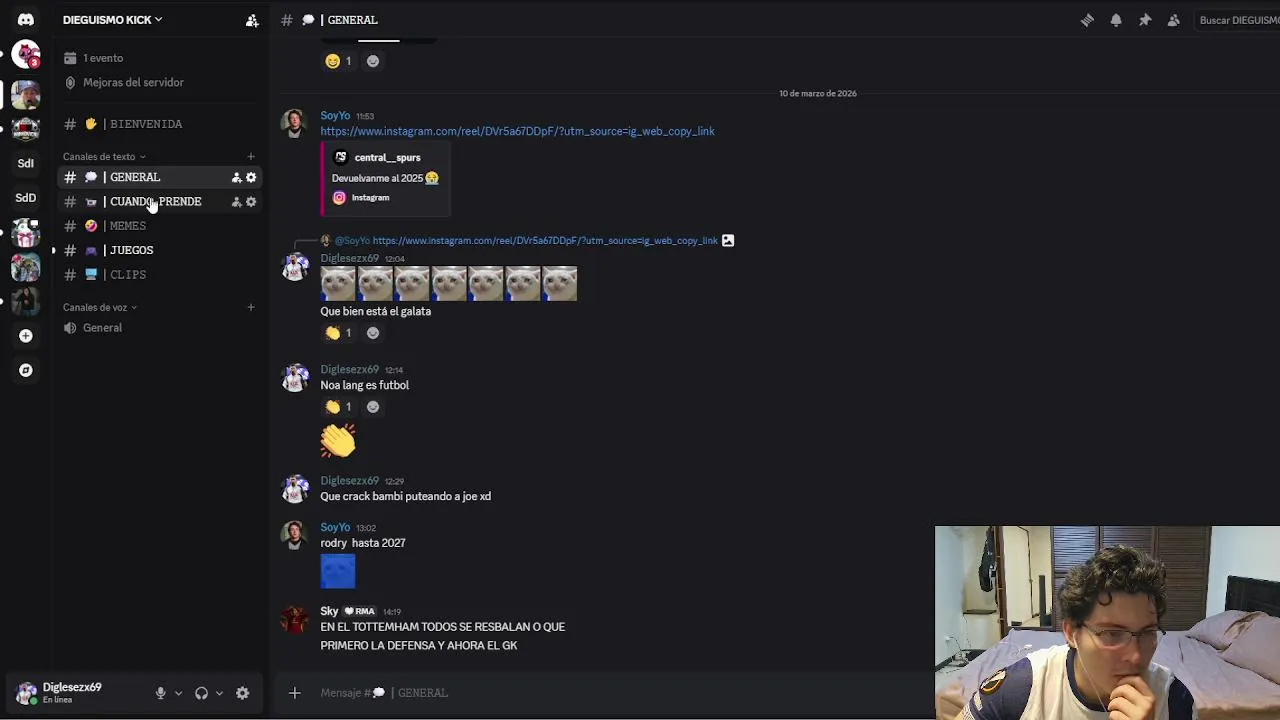Collapse the Canales de voz category
This screenshot has height=720, width=1280.
click(x=100, y=307)
